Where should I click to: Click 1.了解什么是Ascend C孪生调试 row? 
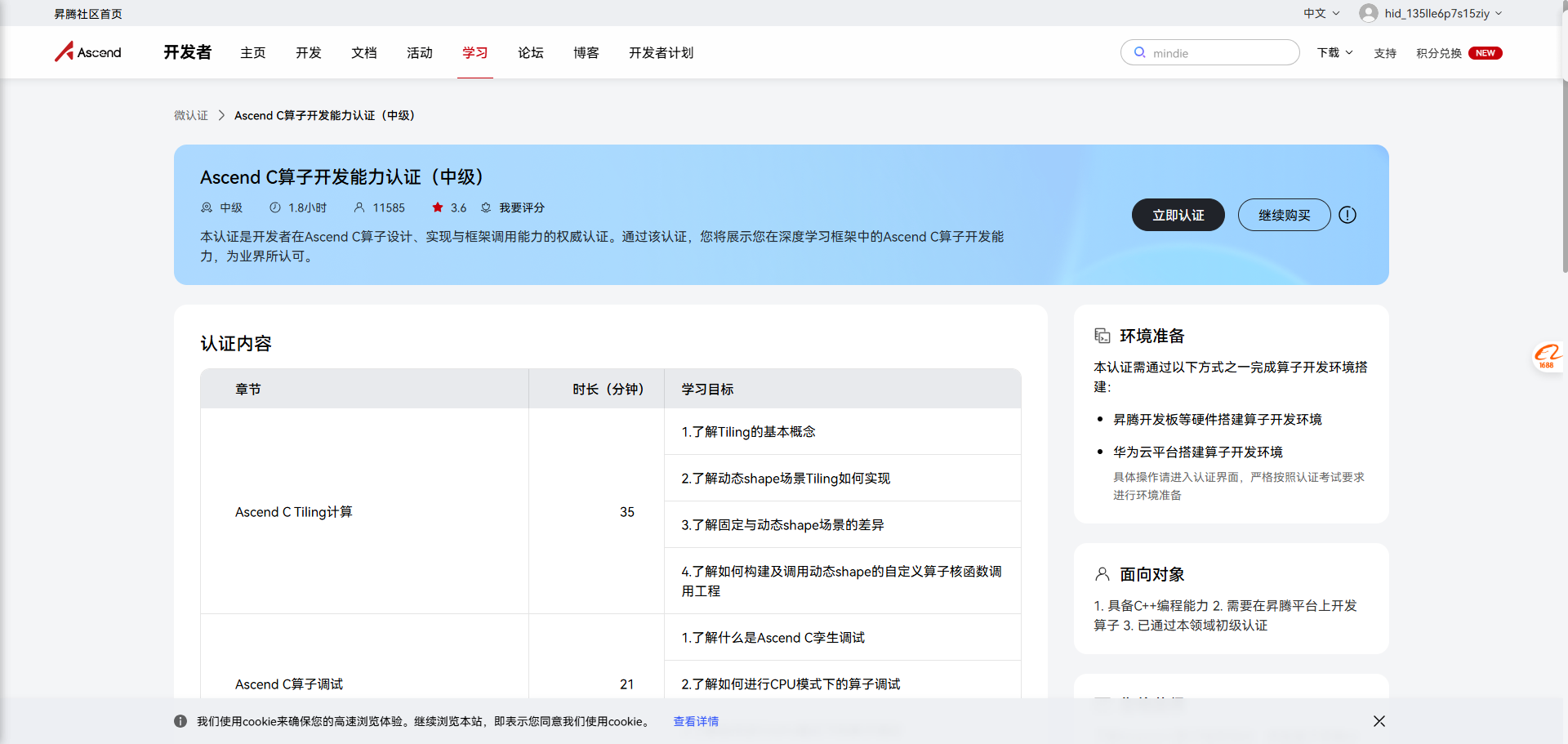click(843, 637)
